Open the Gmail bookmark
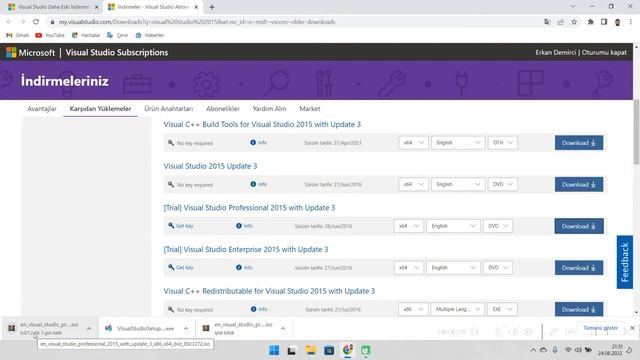Screen dimensions: 640x360 pyautogui.click(x=18, y=35)
